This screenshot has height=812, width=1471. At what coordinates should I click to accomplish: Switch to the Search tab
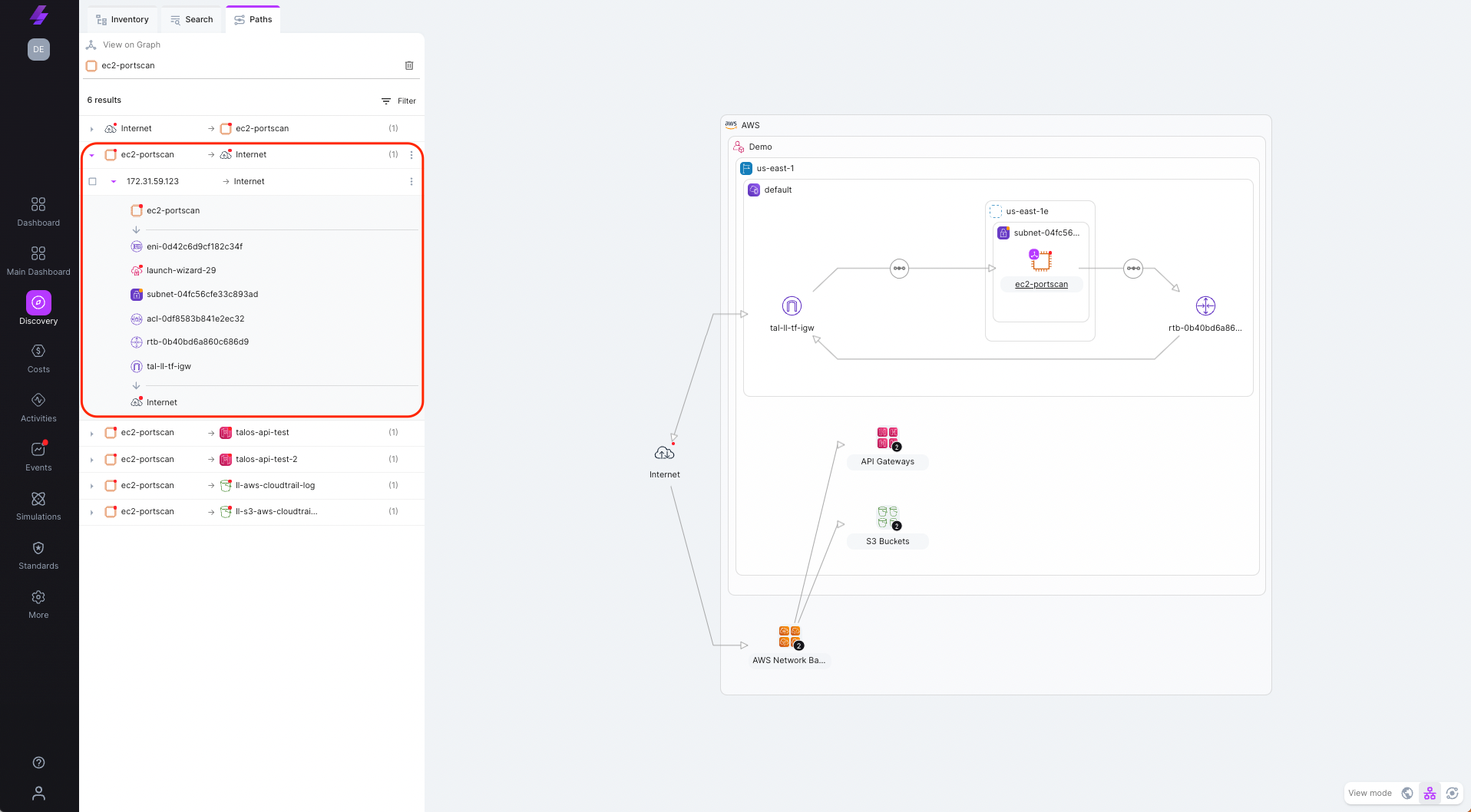click(x=192, y=20)
